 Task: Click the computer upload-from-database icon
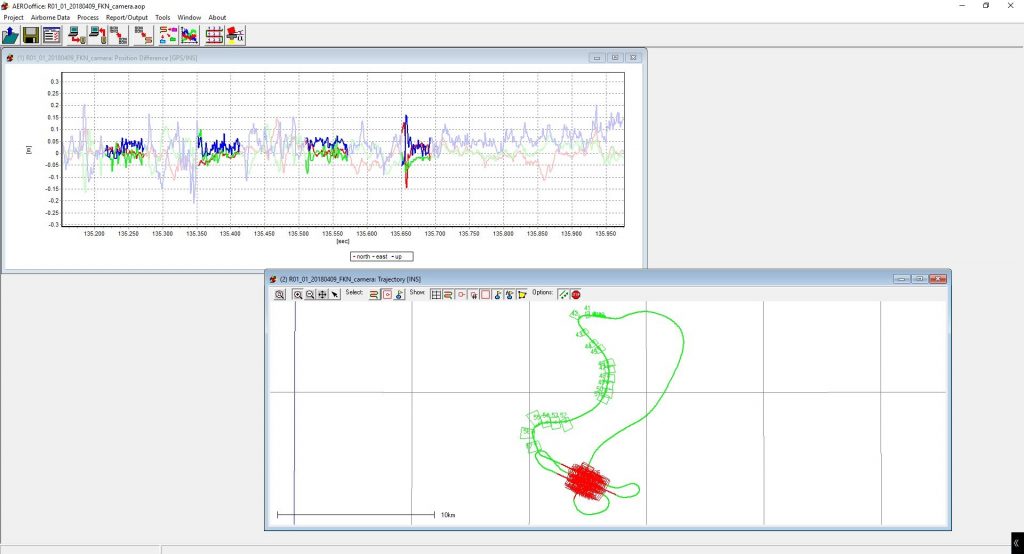(x=97, y=35)
